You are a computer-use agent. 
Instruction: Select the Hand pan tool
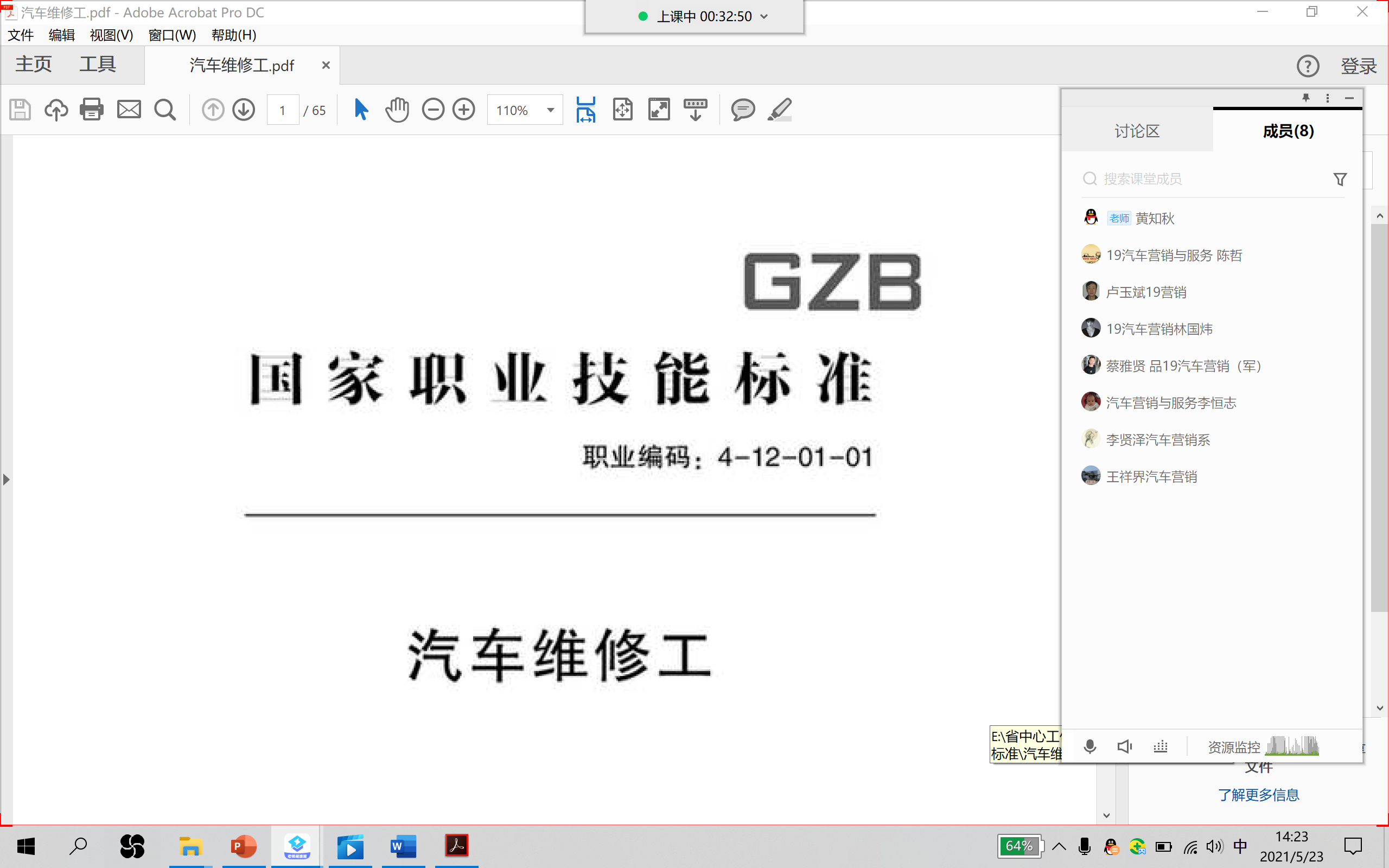(x=397, y=109)
